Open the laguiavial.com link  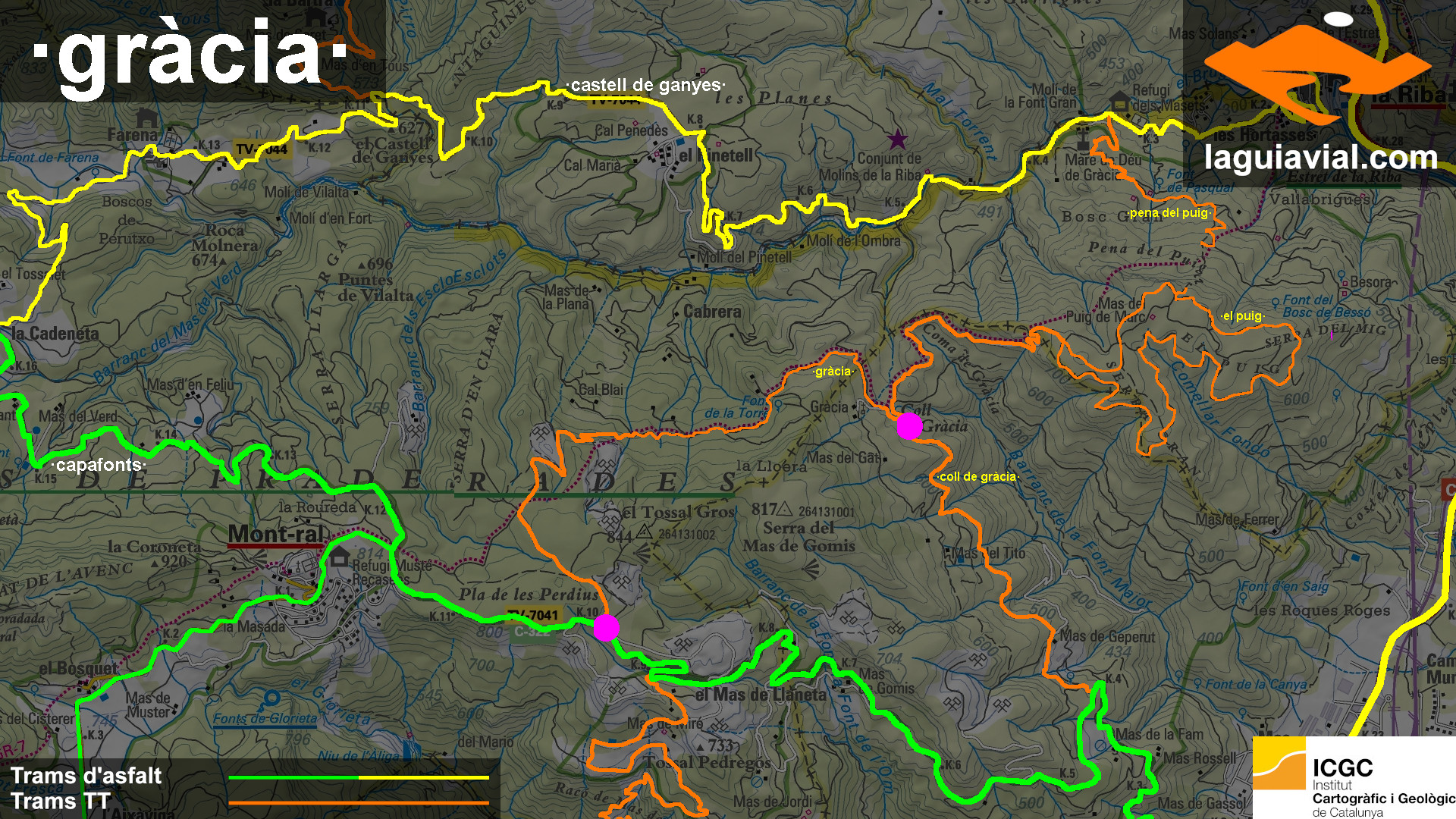click(x=1320, y=158)
